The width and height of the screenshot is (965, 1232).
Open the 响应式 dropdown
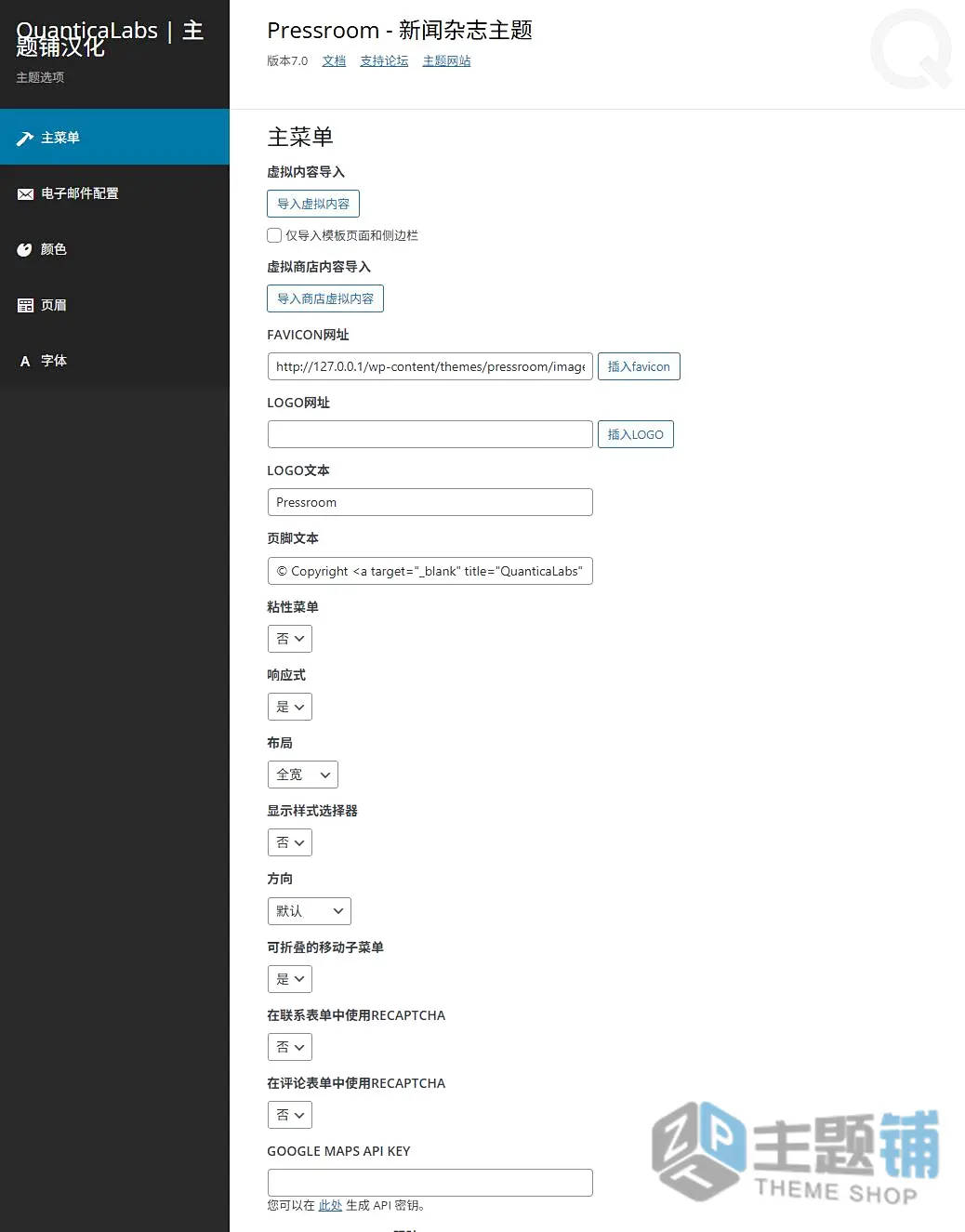click(290, 707)
